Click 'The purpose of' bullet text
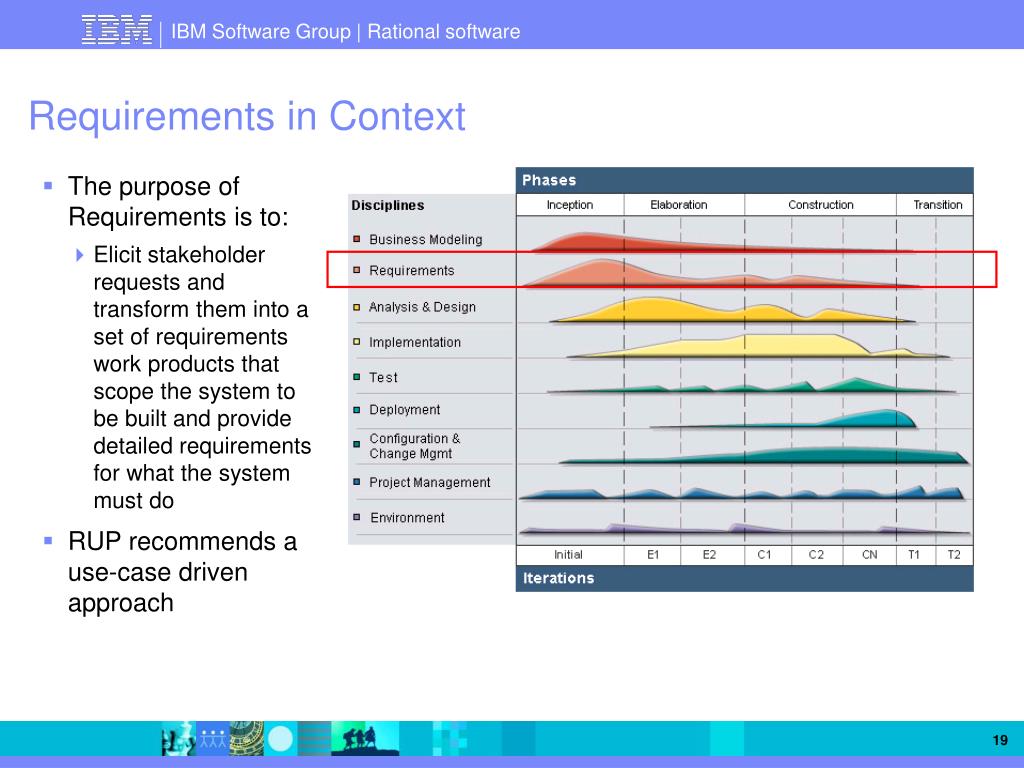Image resolution: width=1024 pixels, height=768 pixels. [x=153, y=187]
